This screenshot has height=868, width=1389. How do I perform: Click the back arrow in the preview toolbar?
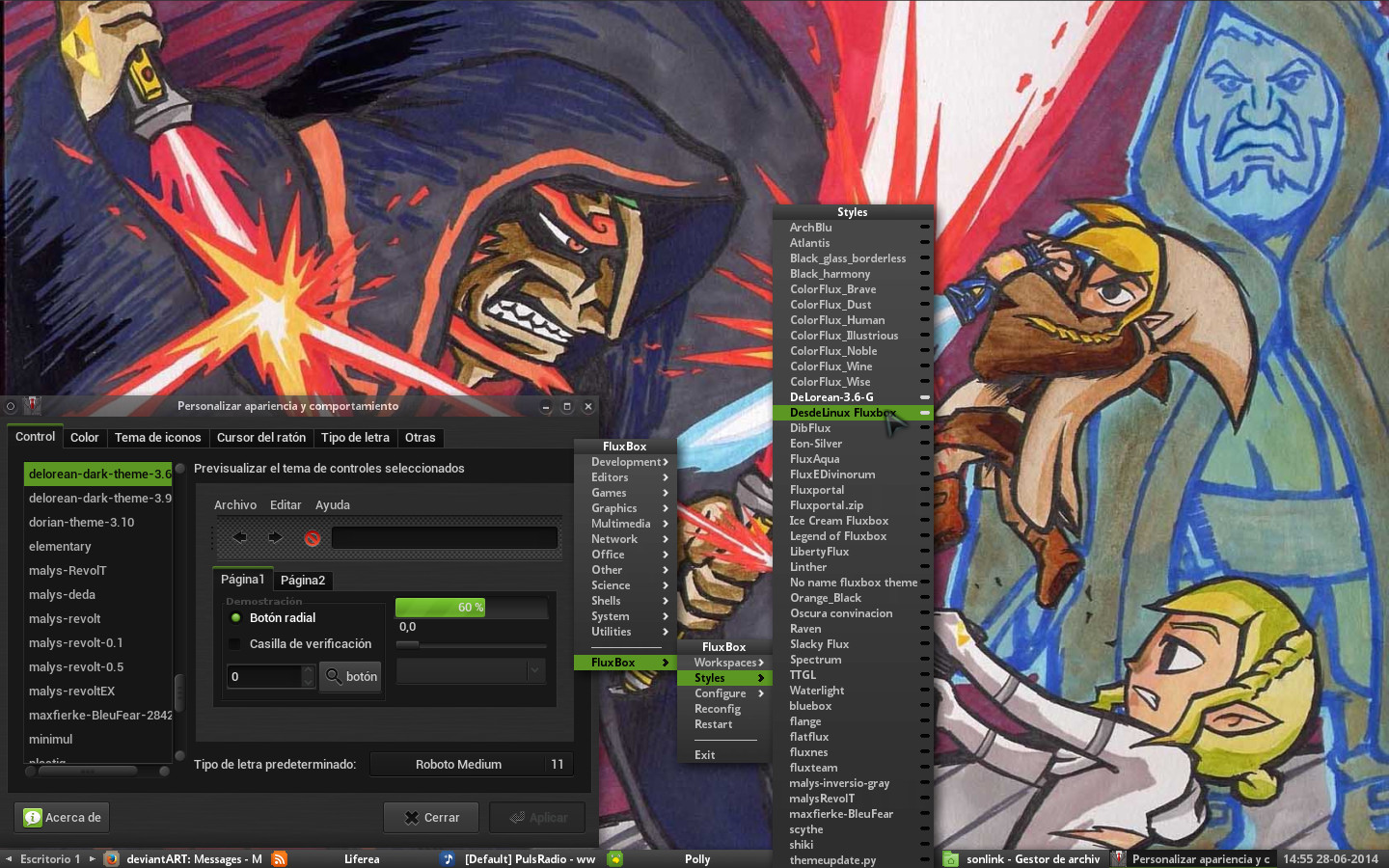(240, 537)
